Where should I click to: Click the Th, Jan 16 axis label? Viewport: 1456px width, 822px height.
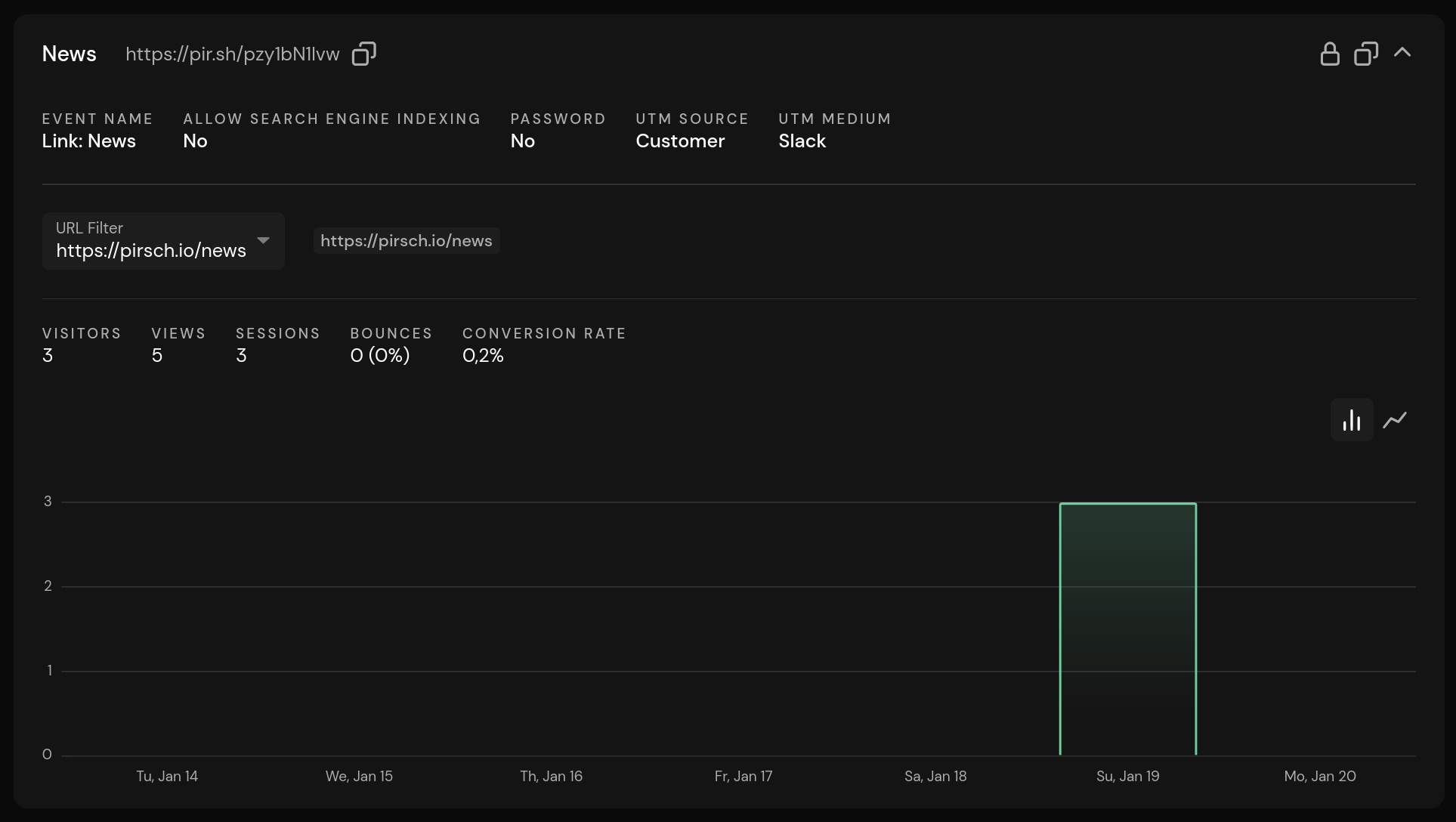click(552, 777)
